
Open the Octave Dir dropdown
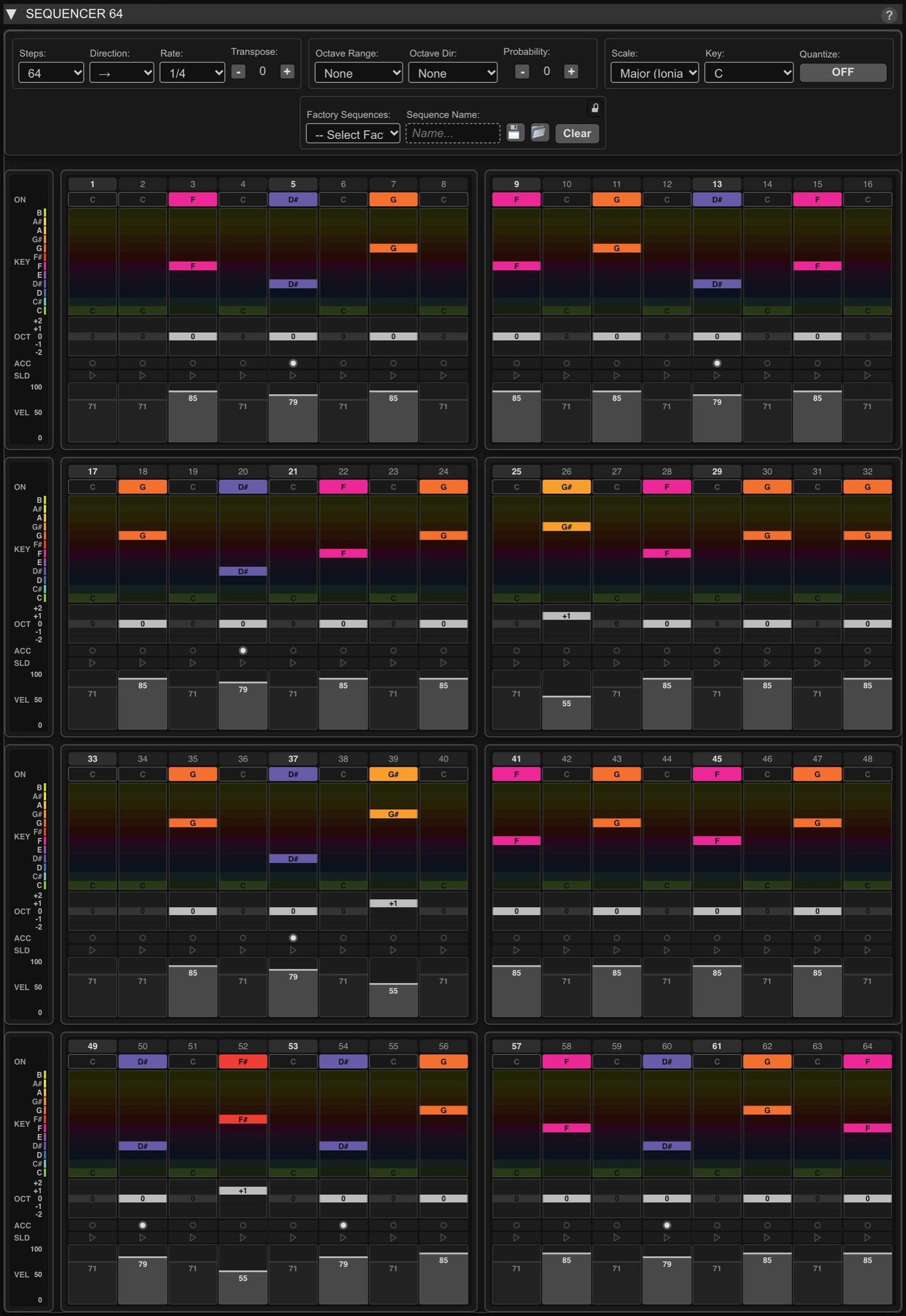[453, 73]
